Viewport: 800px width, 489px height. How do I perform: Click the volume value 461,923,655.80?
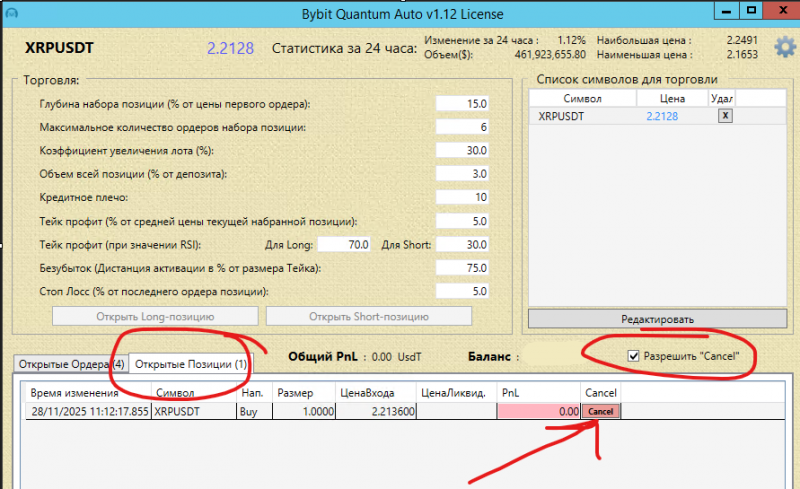tap(550, 55)
